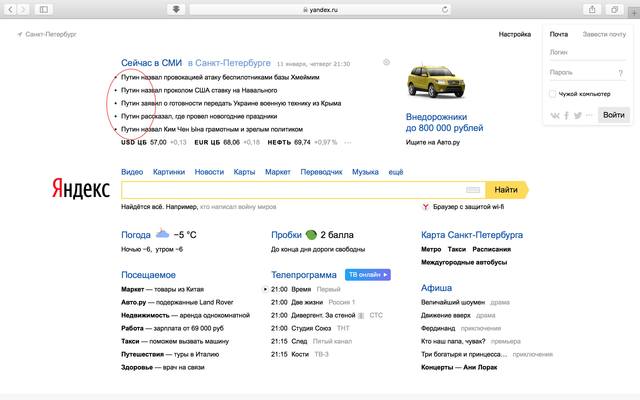The image size is (640, 400).
Task: Toggle Чужой компьютер checkbox
Action: tap(553, 94)
